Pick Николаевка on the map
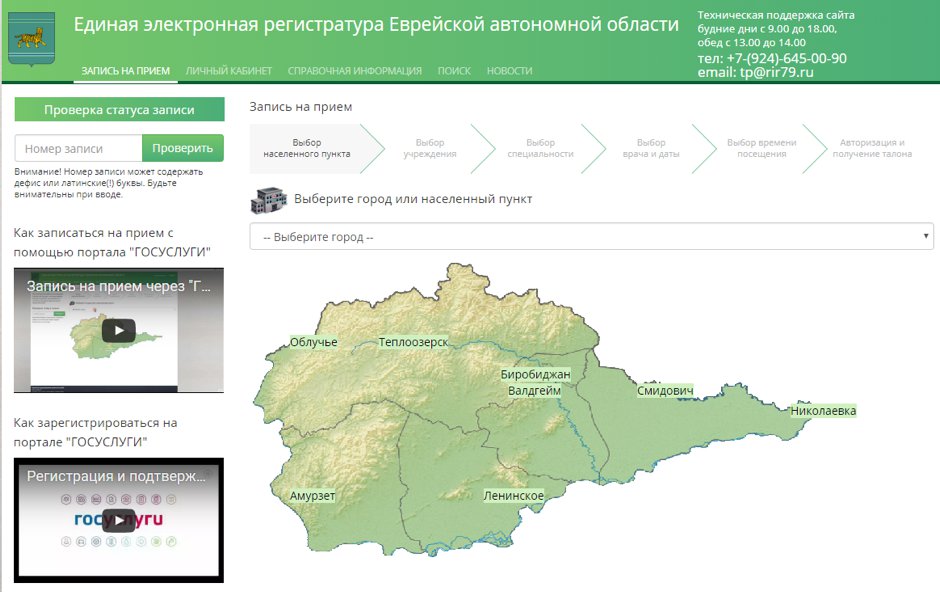This screenshot has width=940, height=592. pos(823,411)
